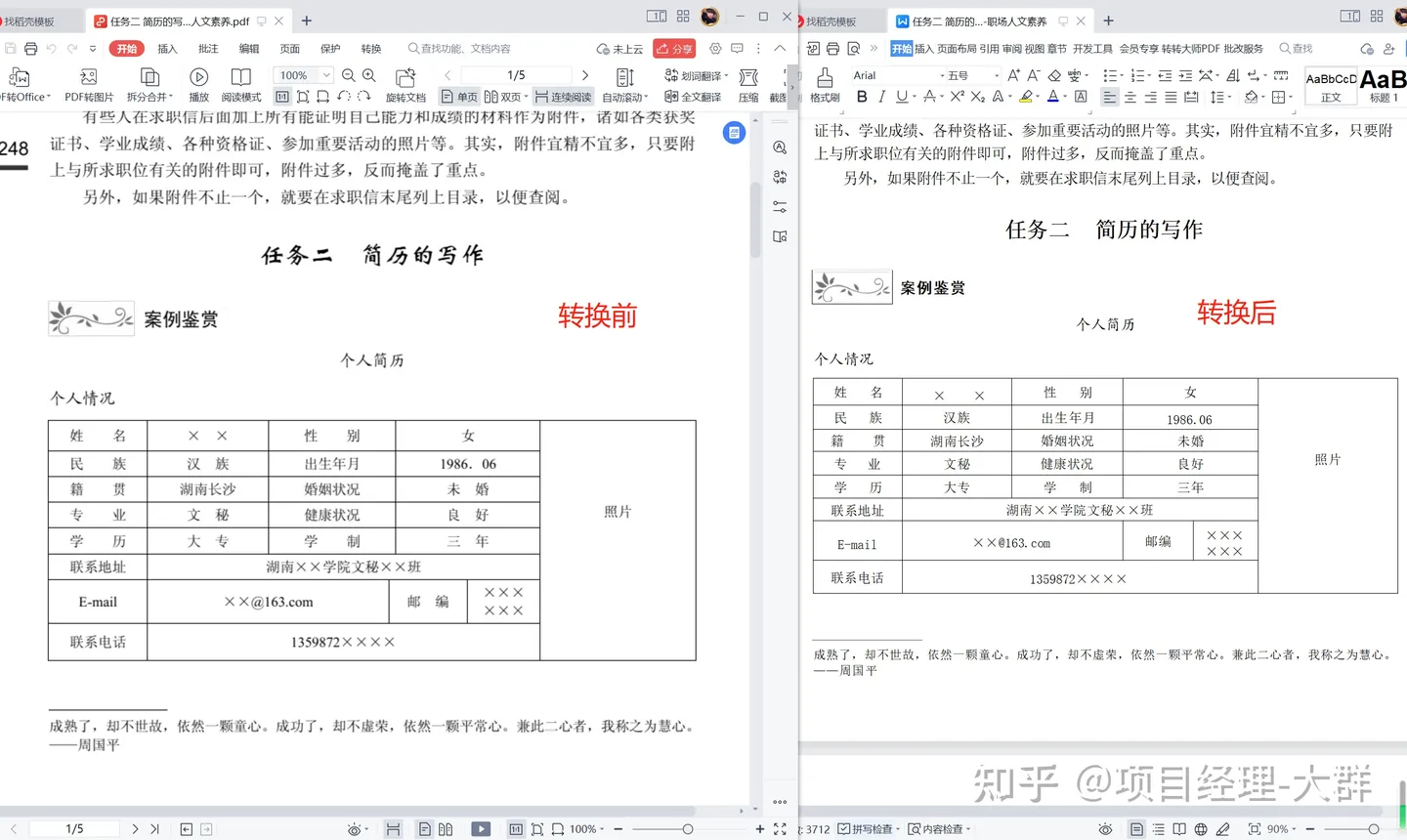Screen dimensions: 1407x840
Task: Expand highlight color dropdown arrow in Writer
Action: pos(1038,98)
